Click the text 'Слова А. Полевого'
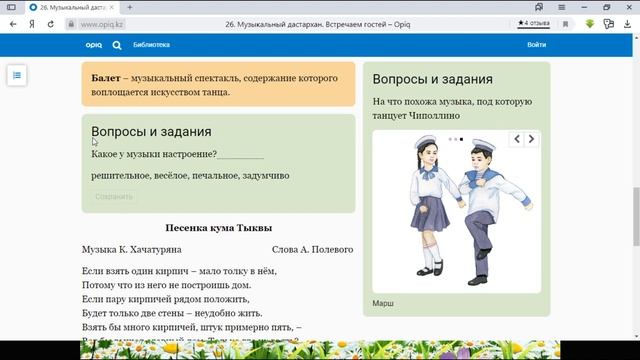Viewport: 640px width, 360px height. (313, 249)
